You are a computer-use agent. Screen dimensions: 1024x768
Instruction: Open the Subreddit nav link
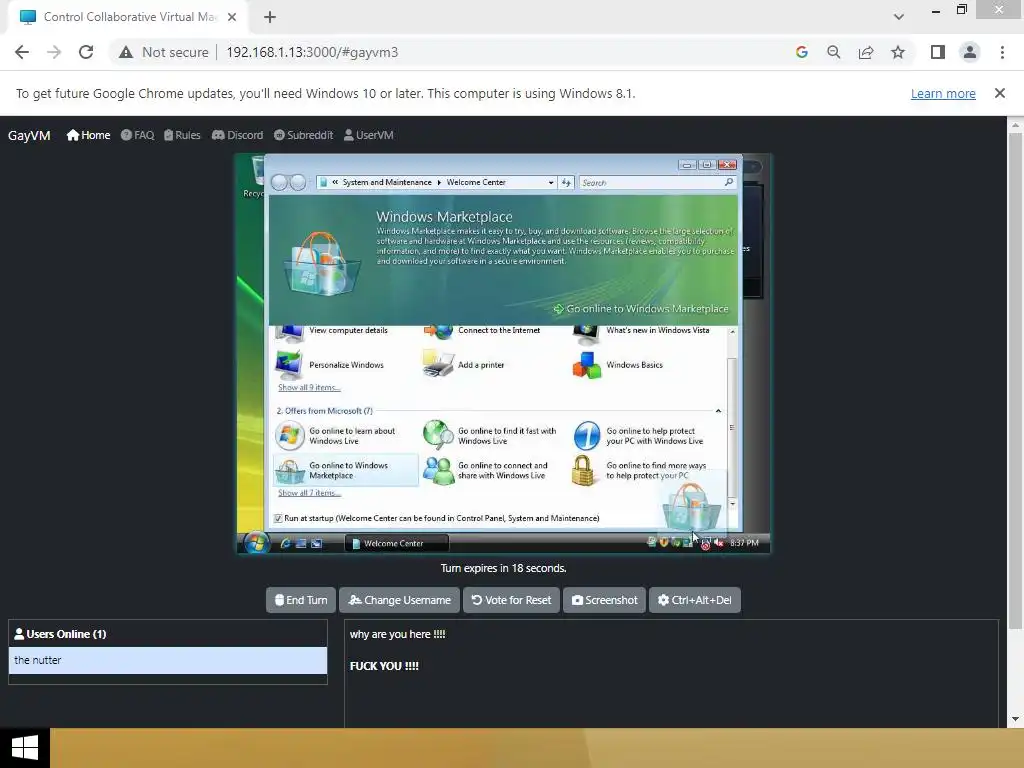point(303,135)
